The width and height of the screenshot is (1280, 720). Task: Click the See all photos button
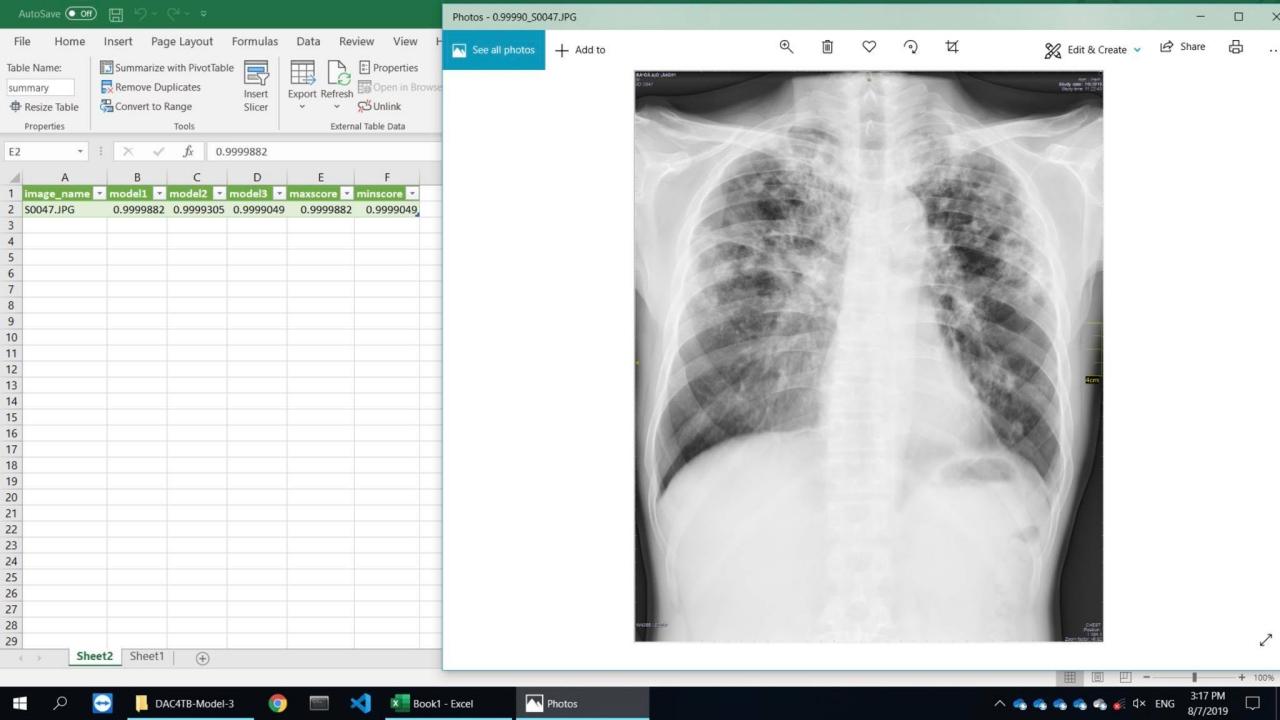[494, 50]
